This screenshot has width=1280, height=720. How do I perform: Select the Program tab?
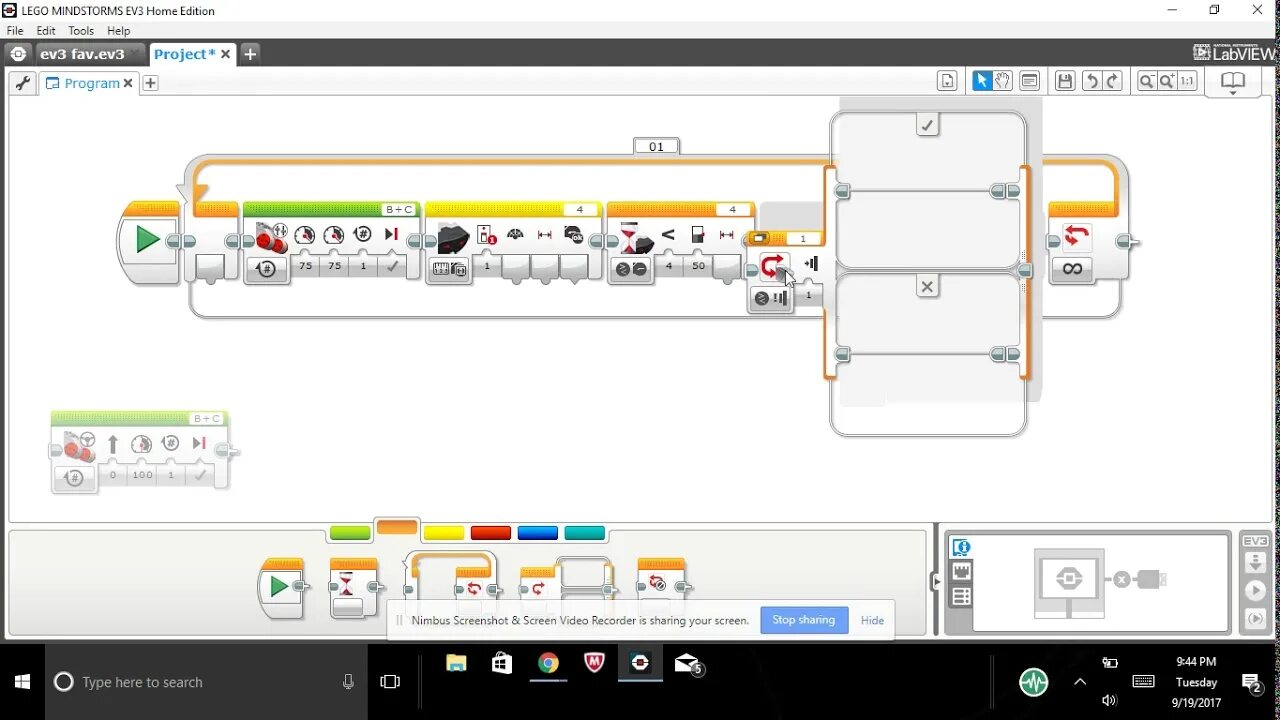point(91,83)
